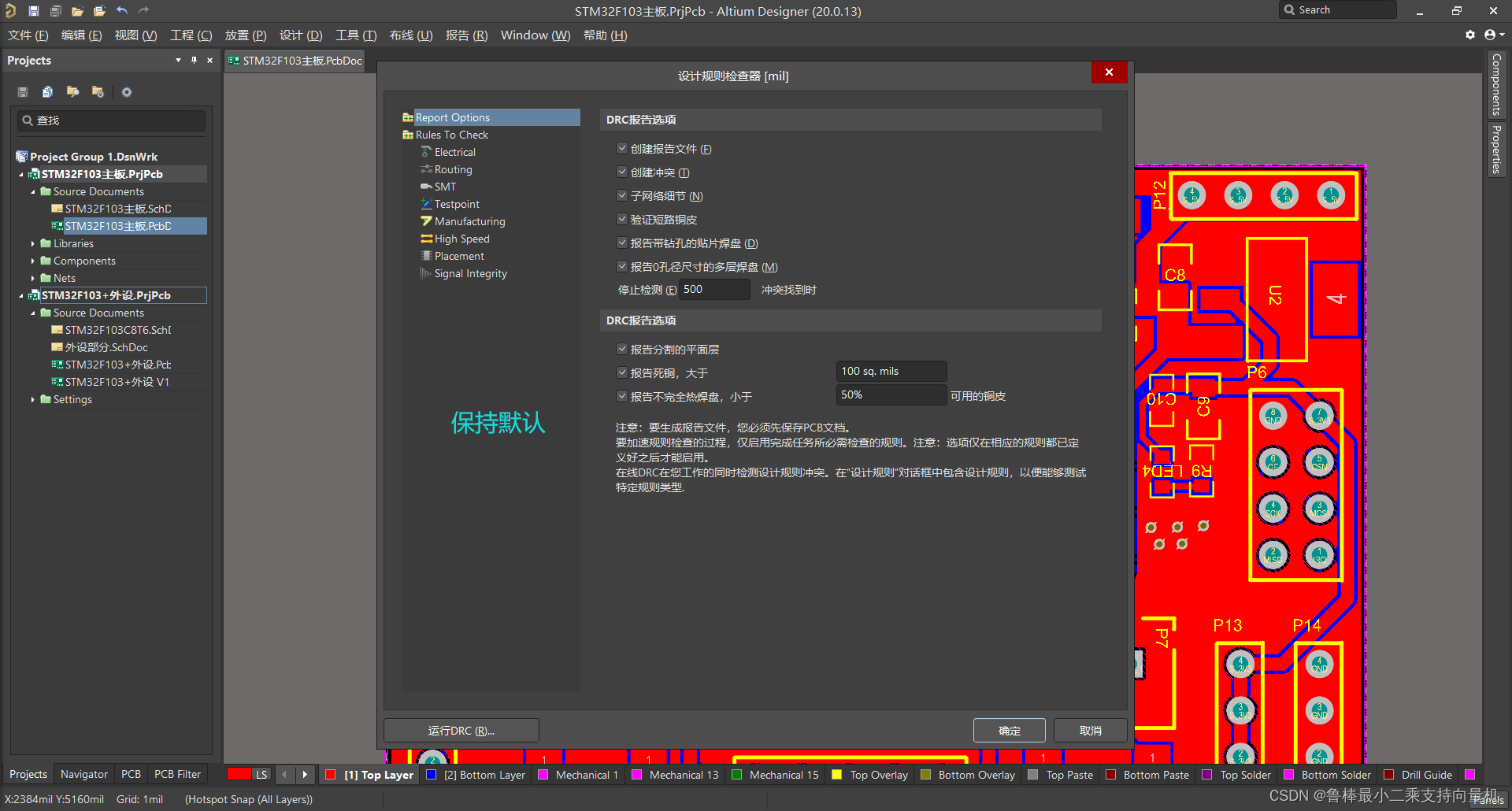Click the Save icon in title bar
Screen dimensions: 1512x811
click(34, 11)
